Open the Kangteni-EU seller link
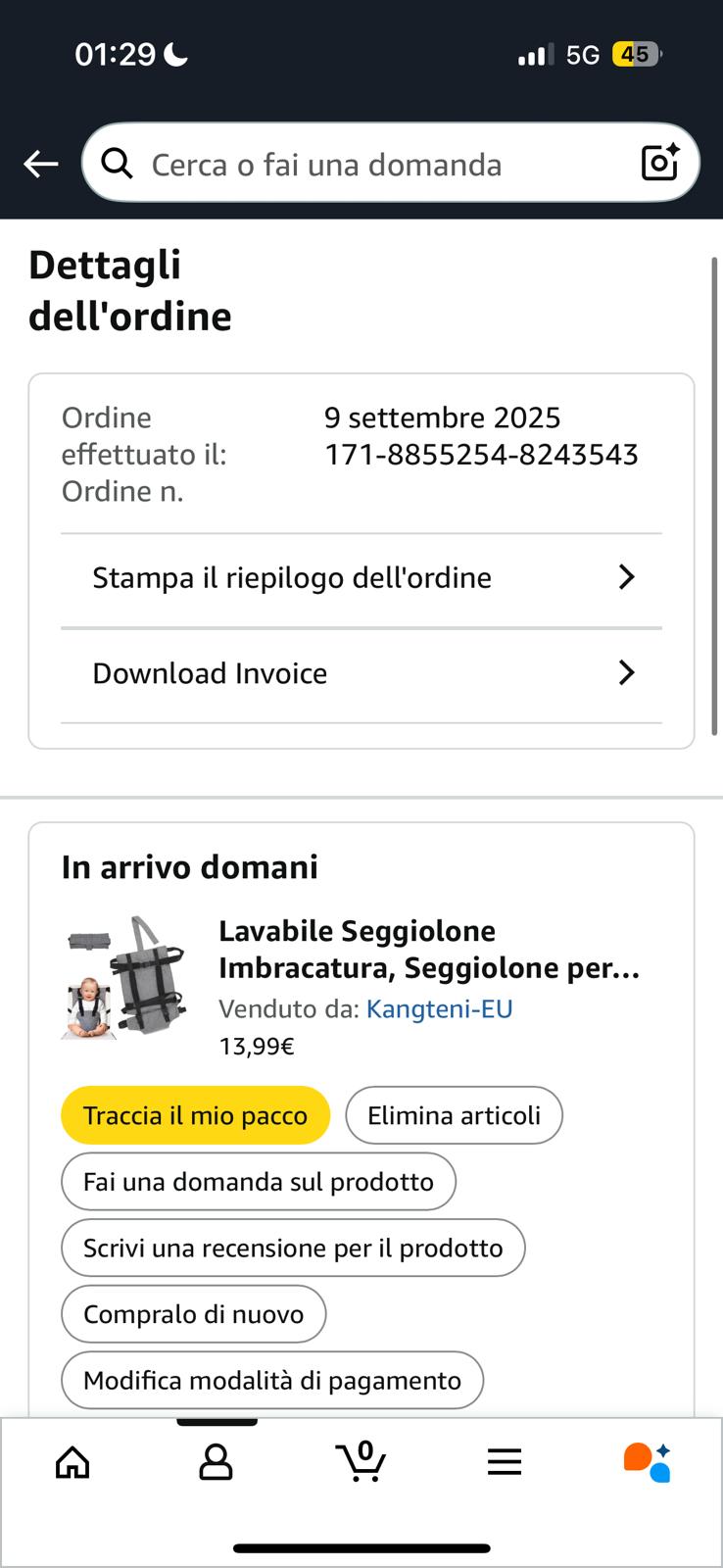This screenshot has width=723, height=1568. click(439, 1008)
